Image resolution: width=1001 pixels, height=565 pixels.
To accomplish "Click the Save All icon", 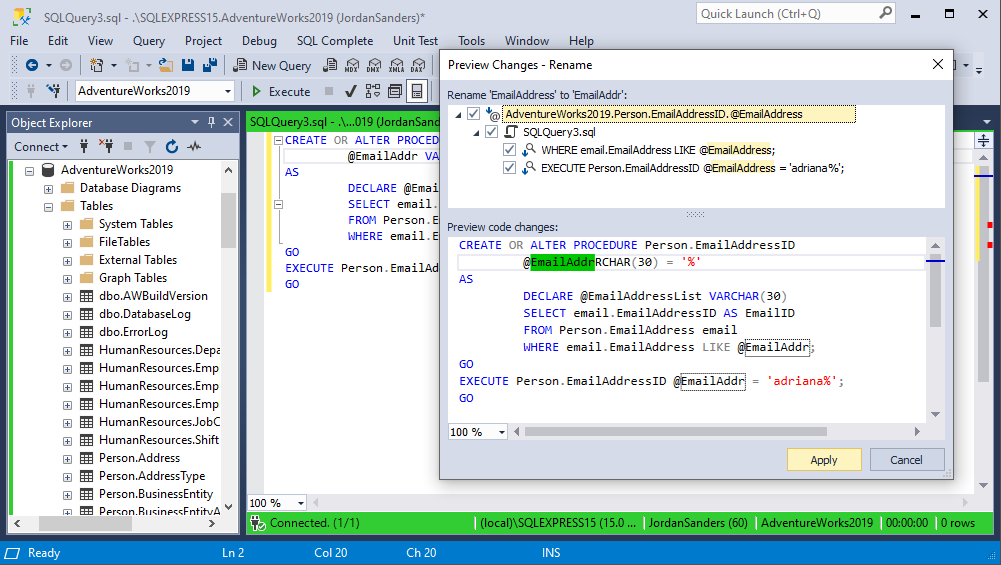I will pos(209,65).
